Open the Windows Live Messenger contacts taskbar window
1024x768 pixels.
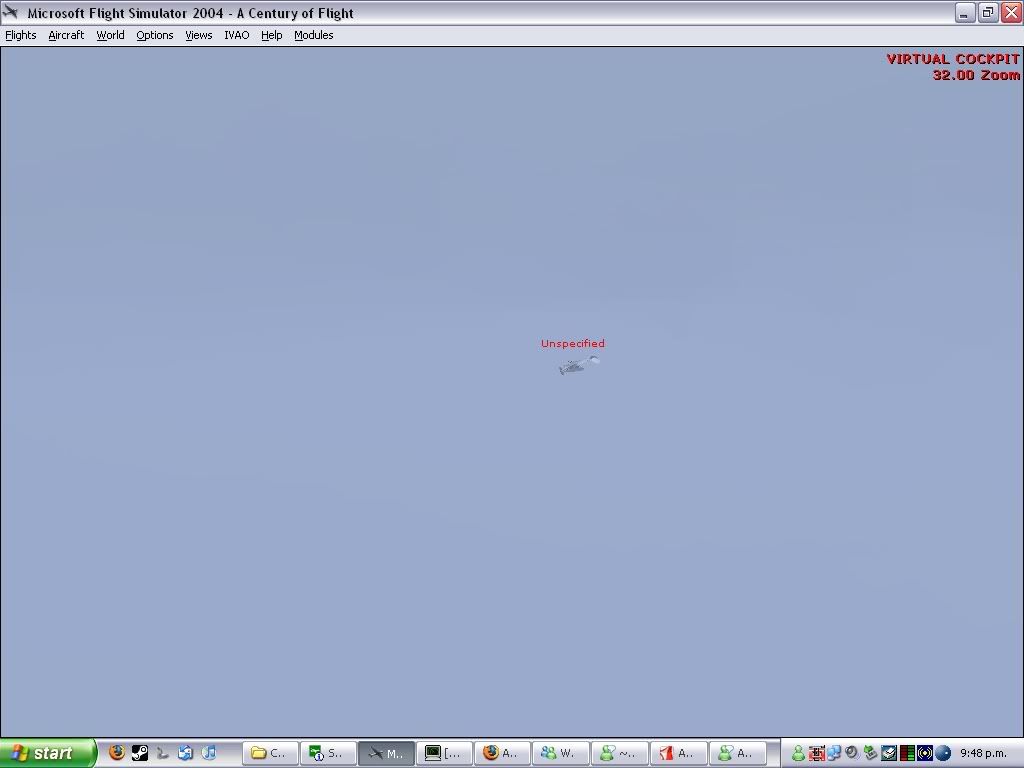(x=560, y=753)
